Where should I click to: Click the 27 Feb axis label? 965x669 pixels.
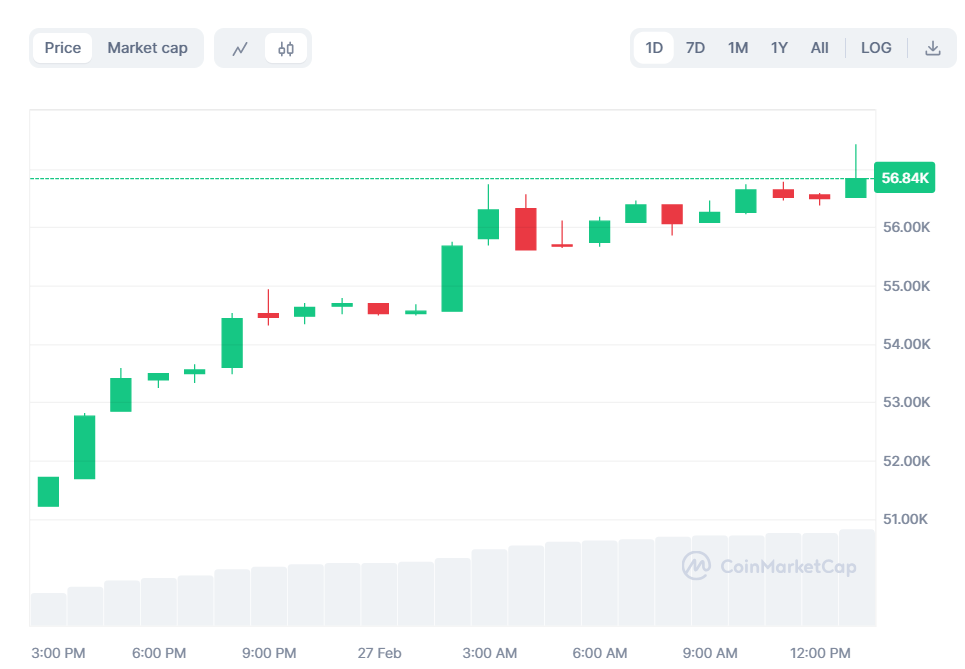pyautogui.click(x=380, y=653)
